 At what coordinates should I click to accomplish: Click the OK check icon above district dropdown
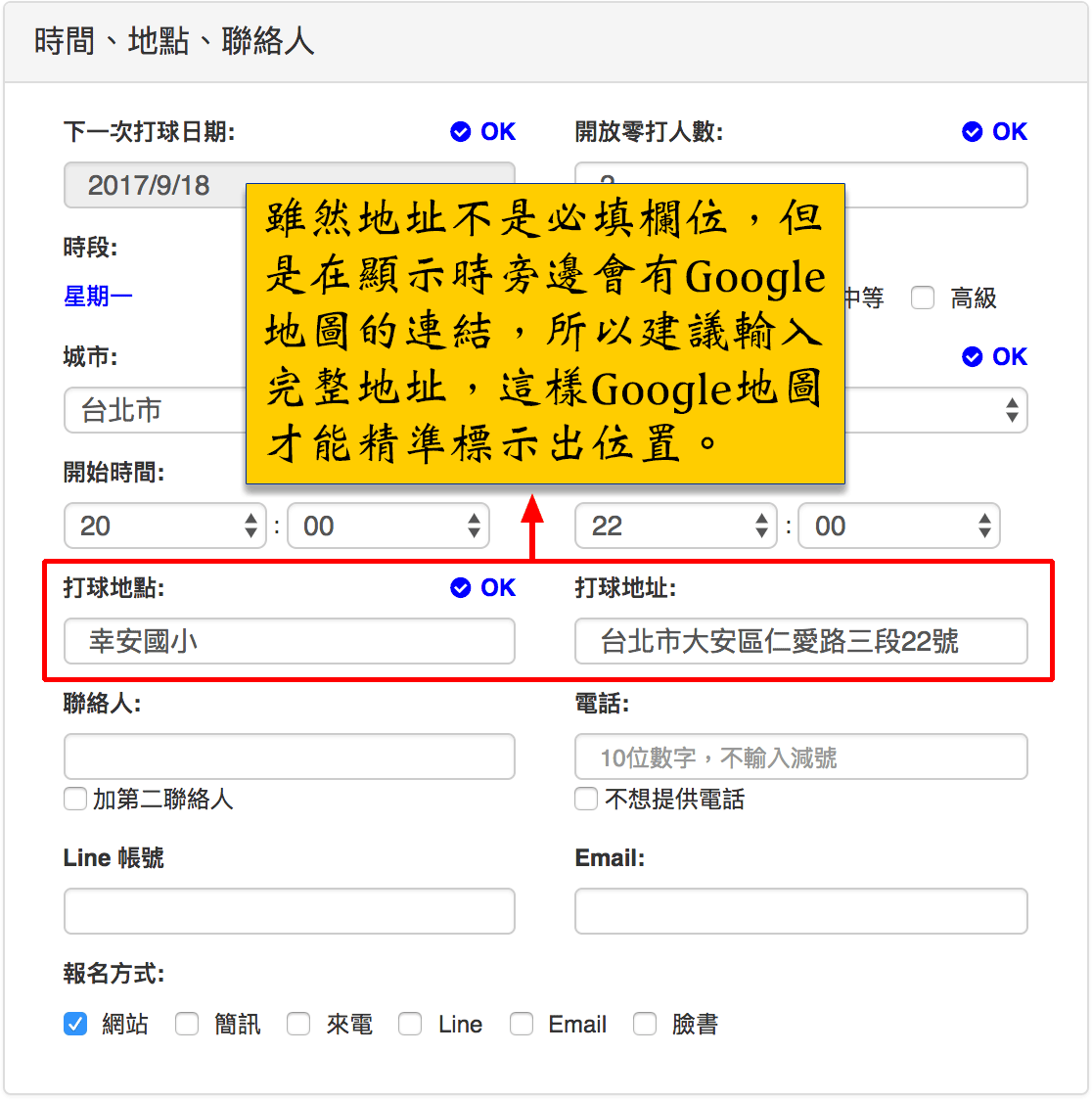(972, 357)
